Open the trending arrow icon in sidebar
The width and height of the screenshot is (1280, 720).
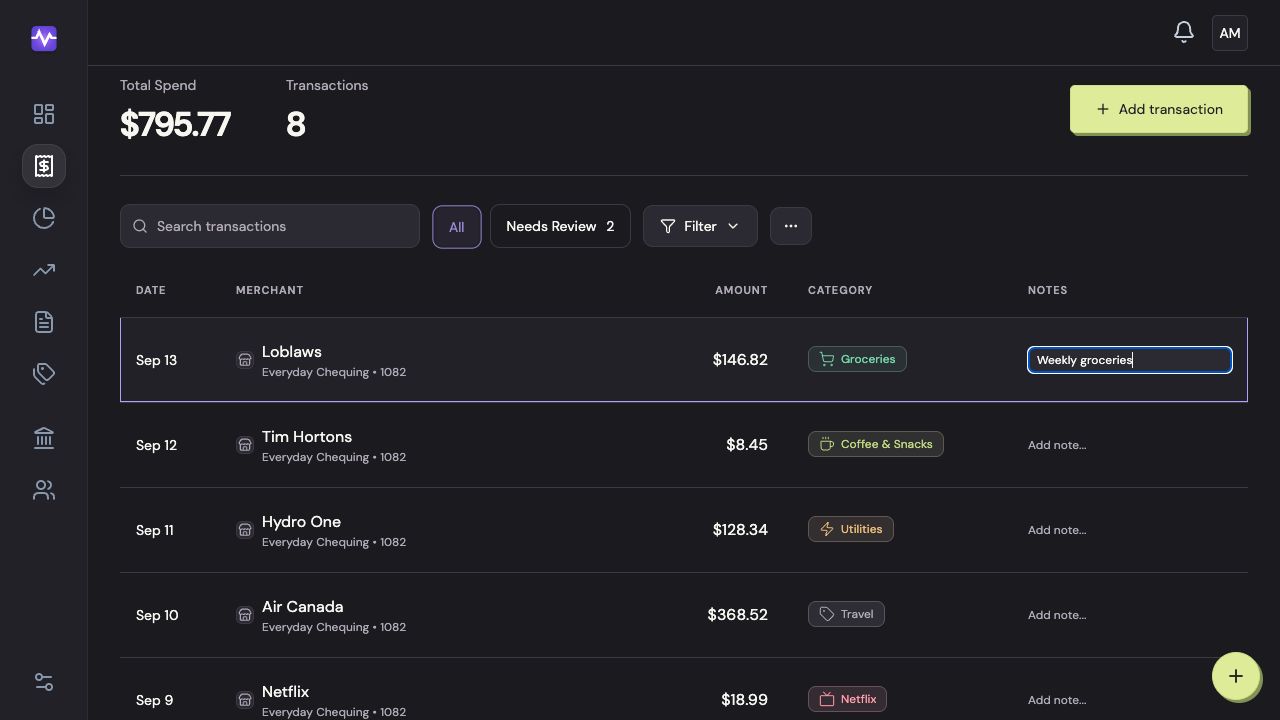pos(44,270)
